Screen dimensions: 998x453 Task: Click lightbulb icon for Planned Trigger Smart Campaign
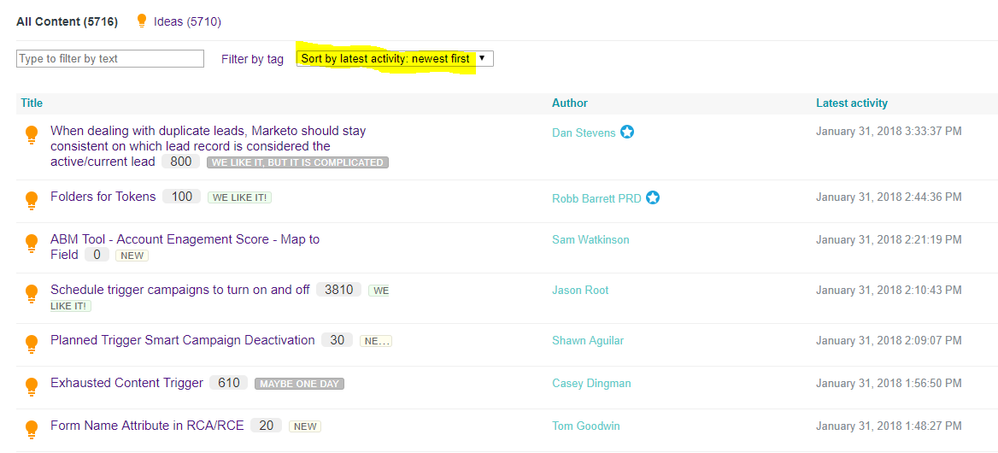click(31, 344)
